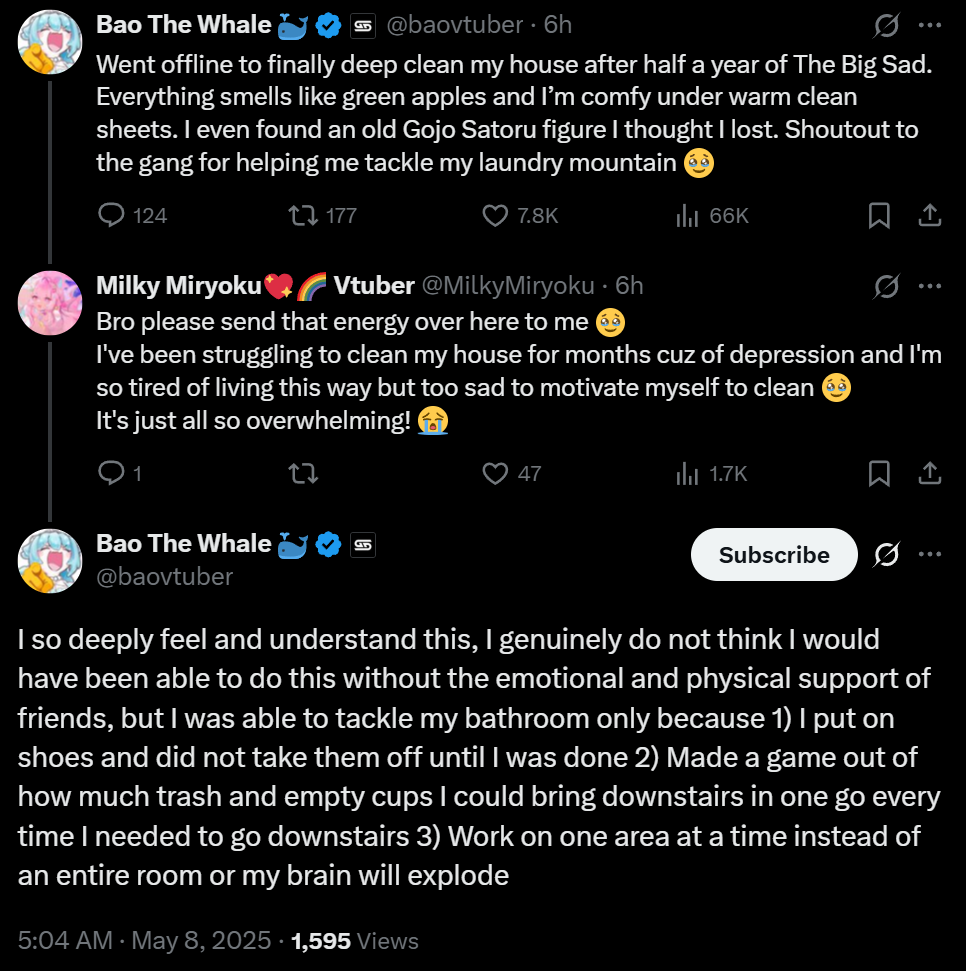Like Milky Miryoku's tweet
This screenshot has height=971, width=966.
pyautogui.click(x=495, y=473)
